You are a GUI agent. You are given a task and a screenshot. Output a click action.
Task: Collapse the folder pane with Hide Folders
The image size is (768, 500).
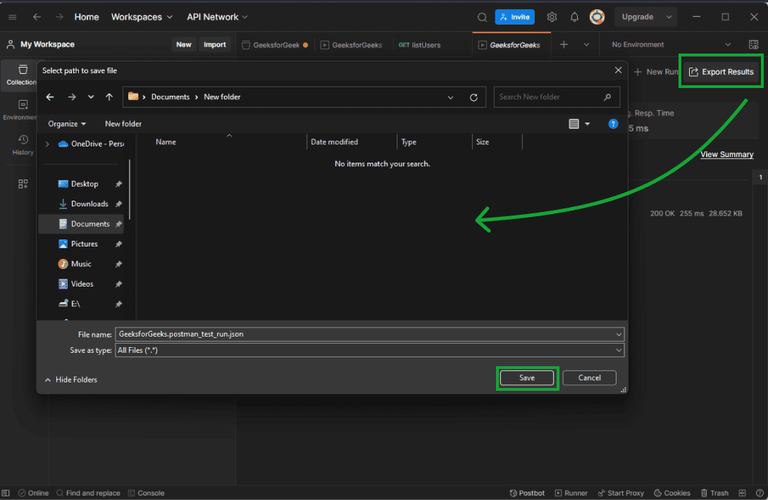(70, 379)
